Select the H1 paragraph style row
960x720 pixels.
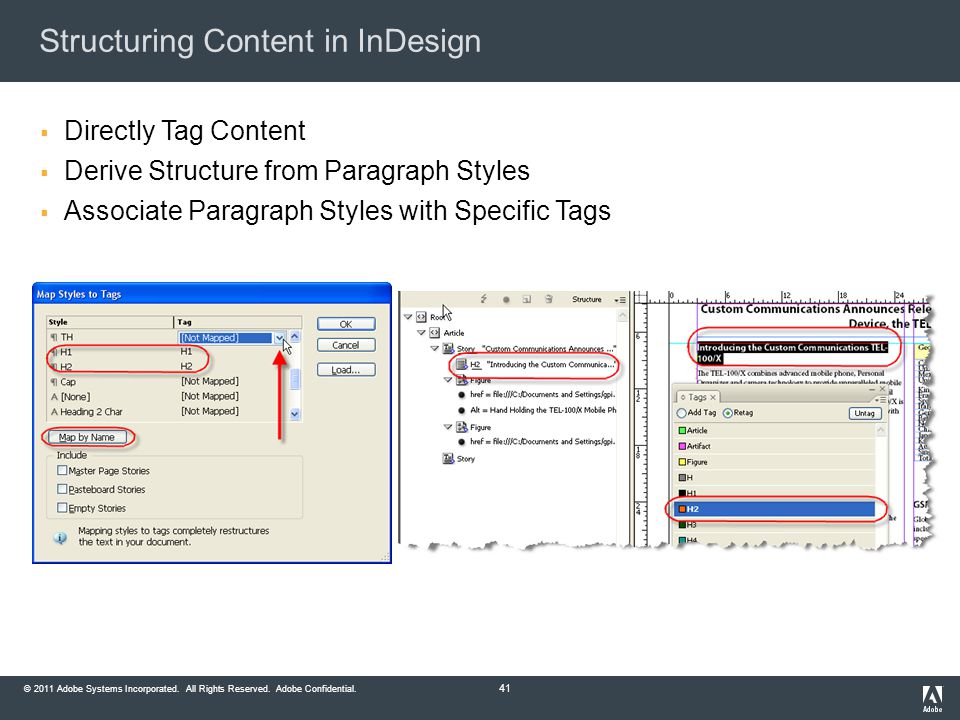(167, 352)
